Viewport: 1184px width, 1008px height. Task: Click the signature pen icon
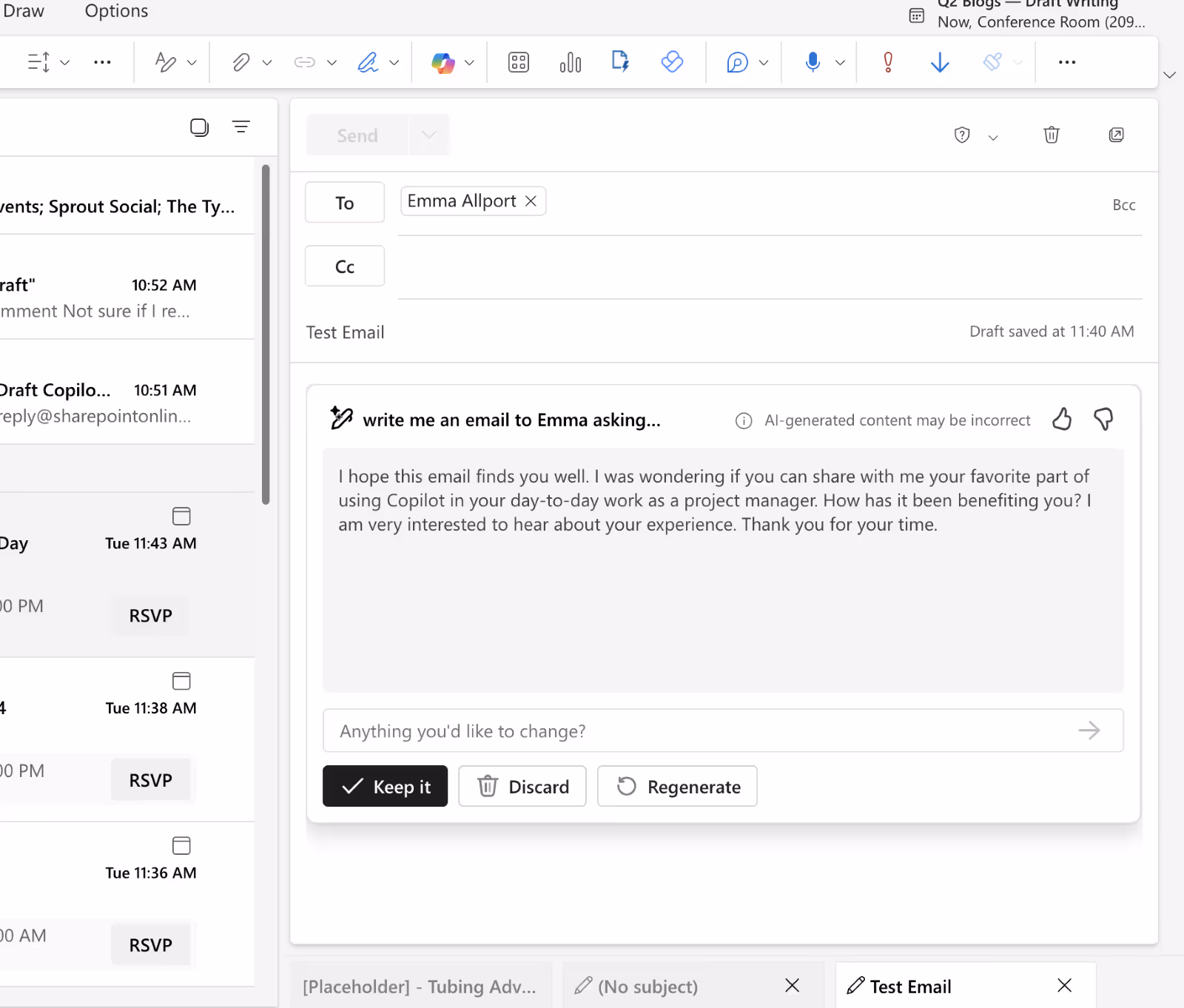(x=368, y=62)
